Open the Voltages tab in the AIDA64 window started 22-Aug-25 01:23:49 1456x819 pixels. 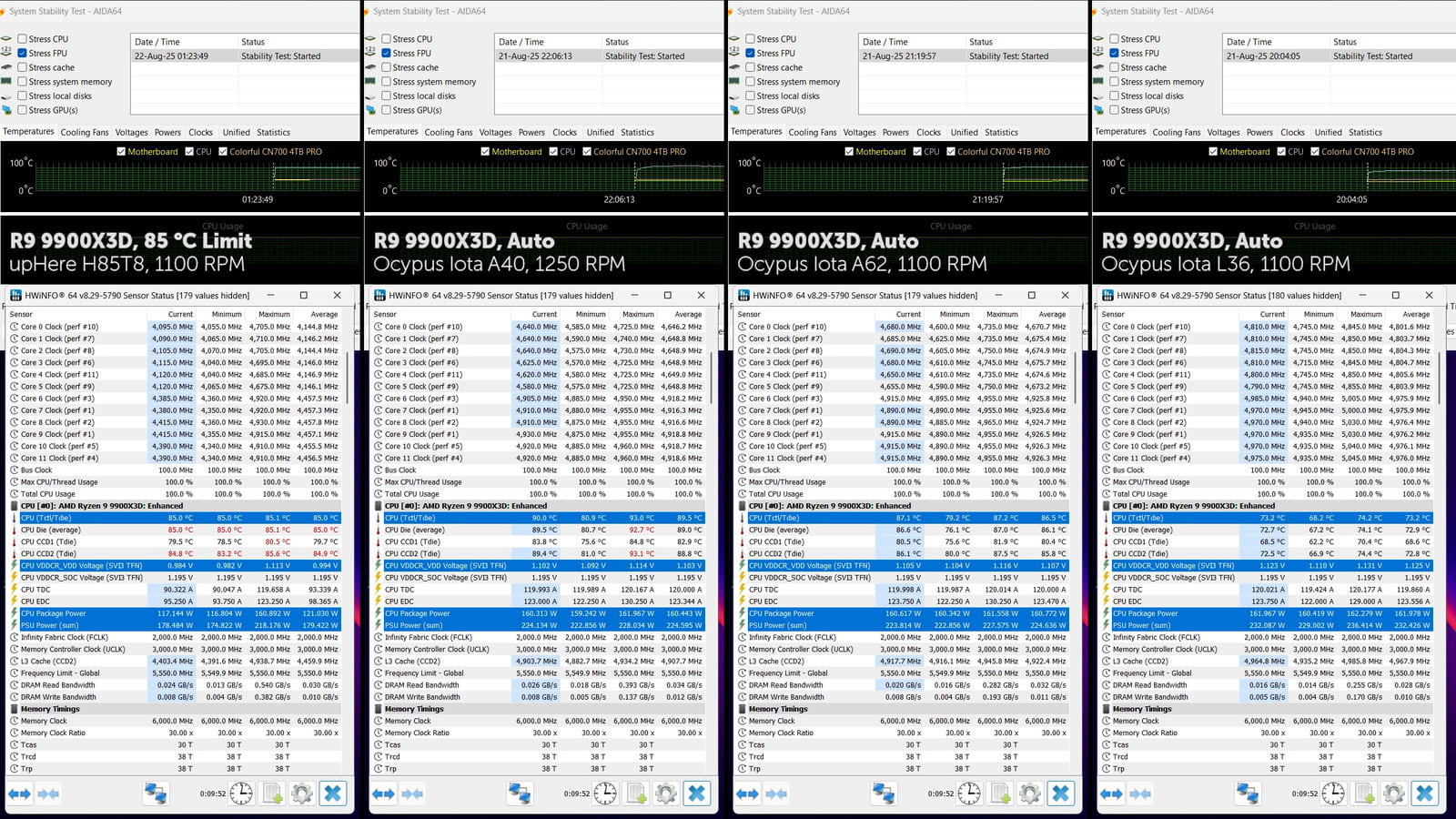(131, 132)
